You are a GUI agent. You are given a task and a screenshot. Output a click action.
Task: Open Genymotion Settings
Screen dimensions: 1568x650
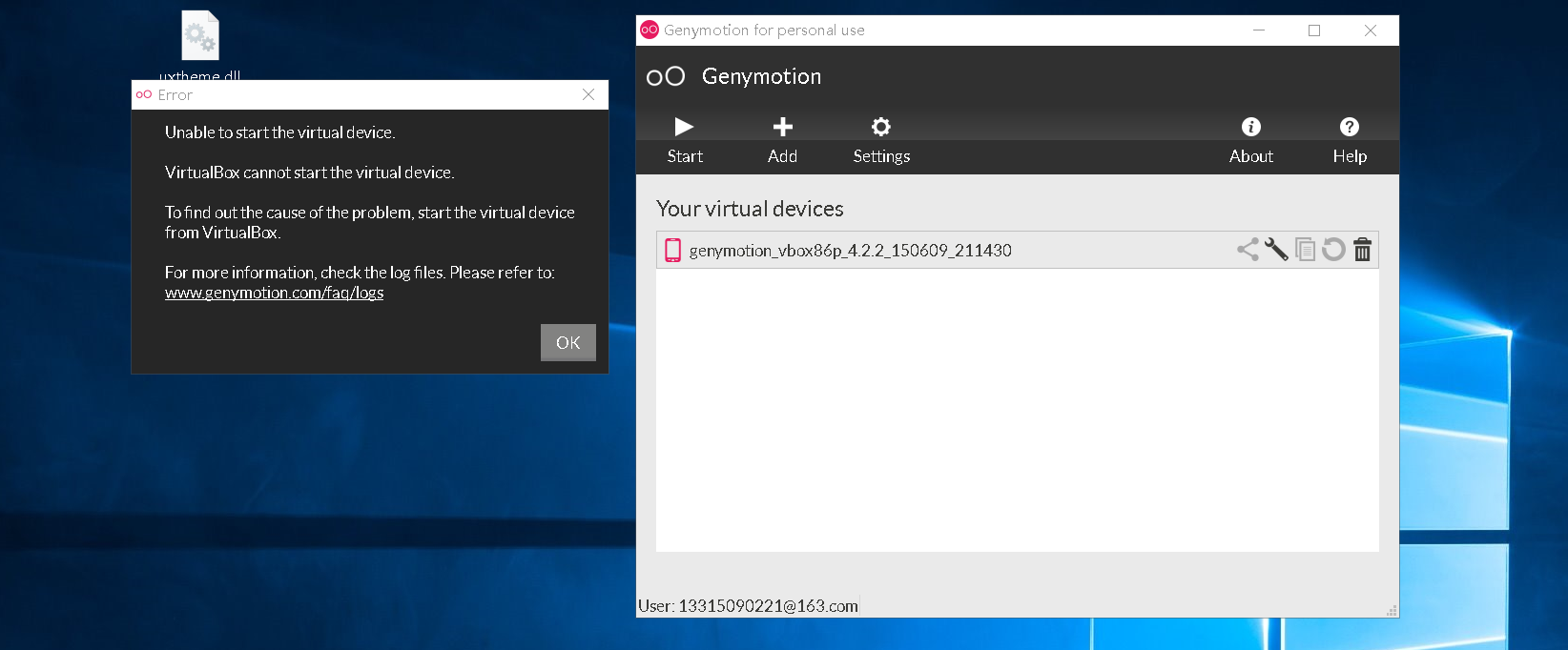[x=881, y=140]
